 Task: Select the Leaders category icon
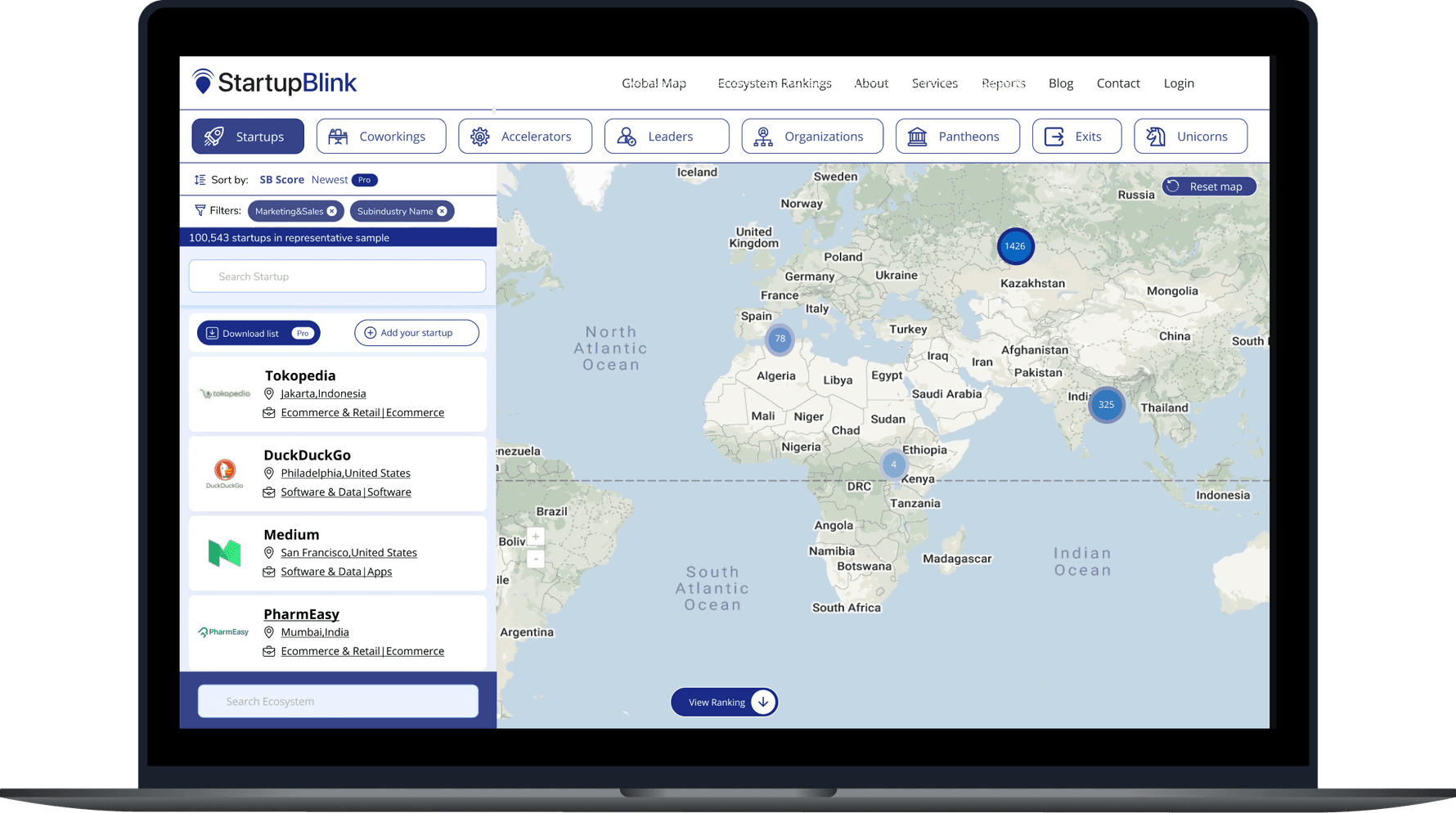coord(627,136)
